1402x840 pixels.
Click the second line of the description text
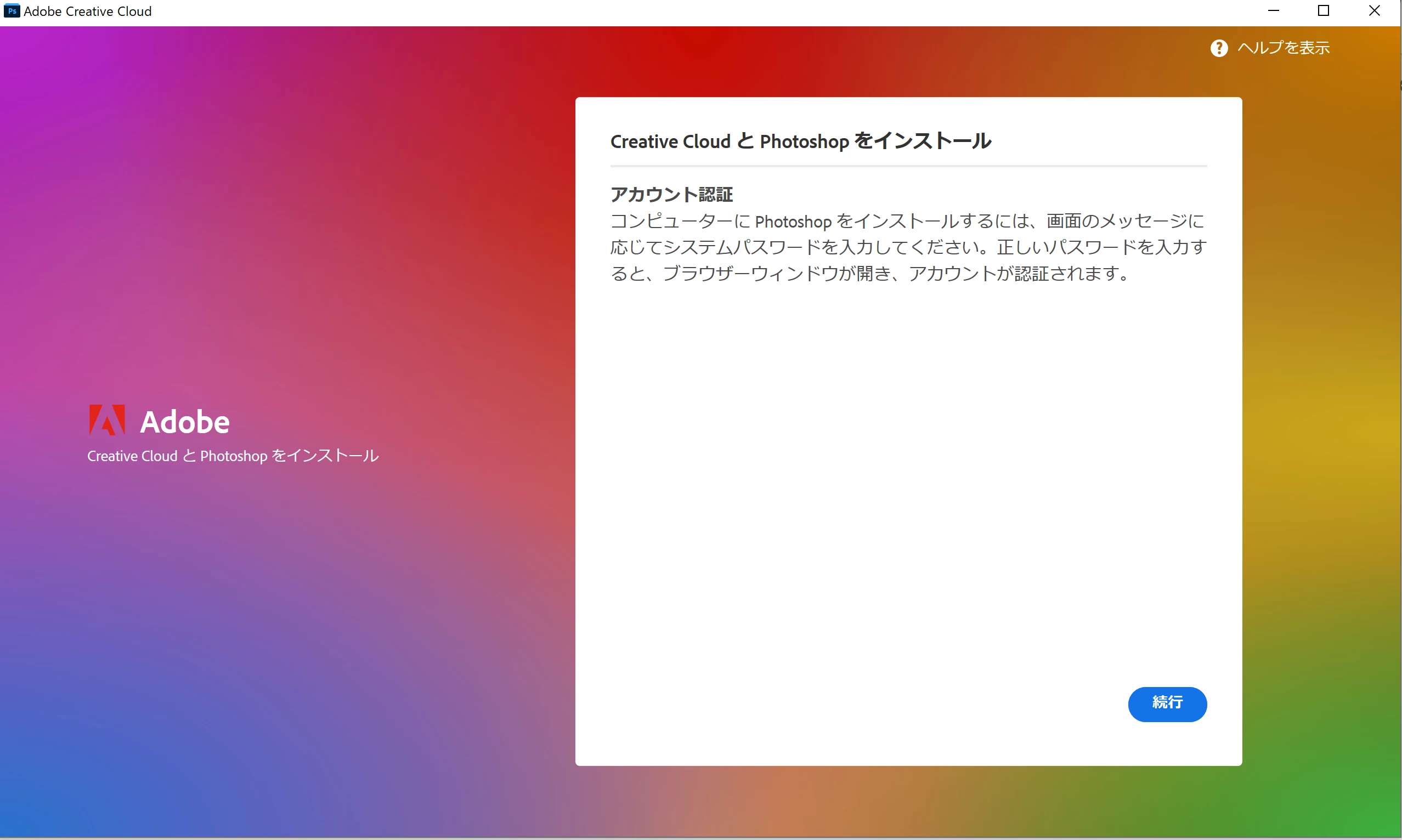(908, 247)
